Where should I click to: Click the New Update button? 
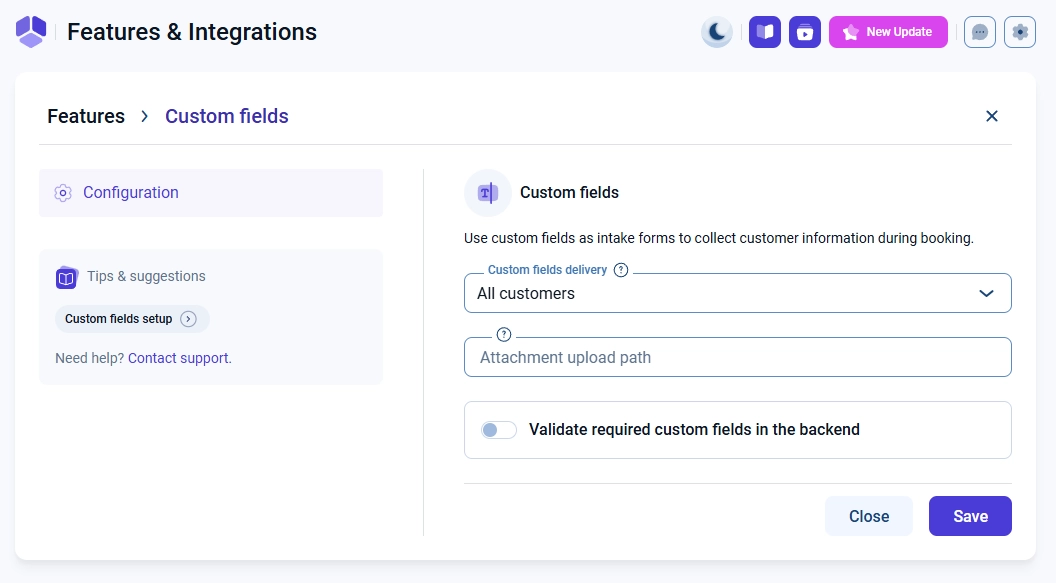point(888,32)
